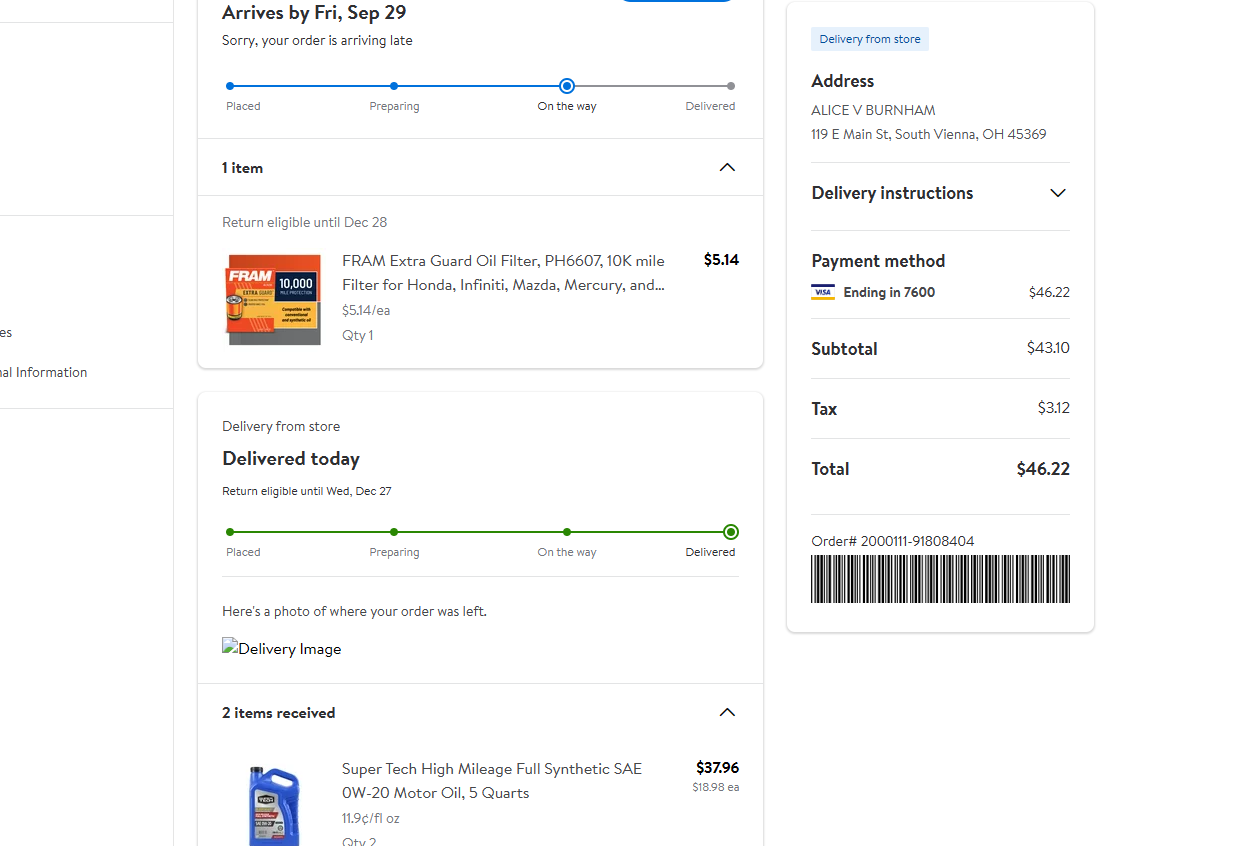Select ALICE V BURNHAM name text

(x=874, y=110)
